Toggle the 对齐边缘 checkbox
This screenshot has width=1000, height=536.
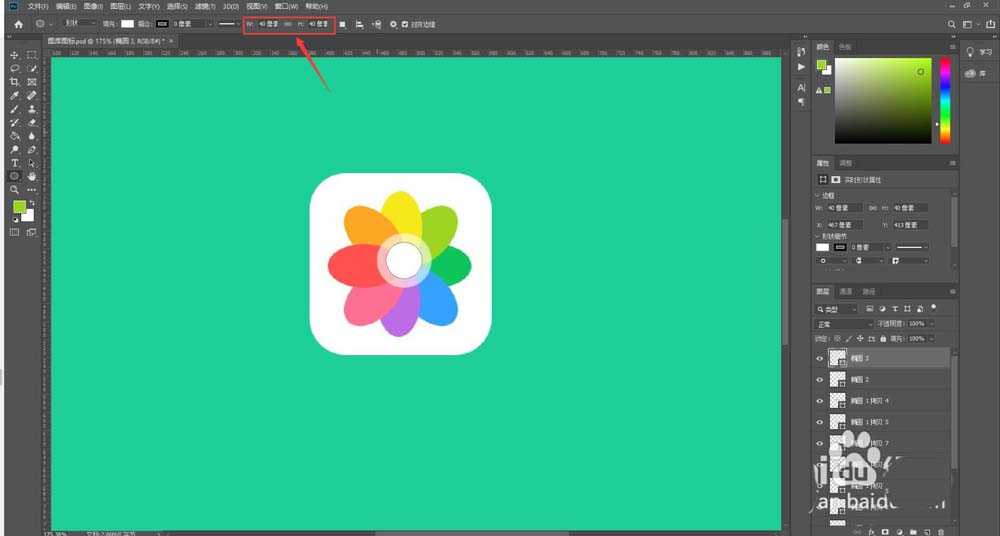404,23
